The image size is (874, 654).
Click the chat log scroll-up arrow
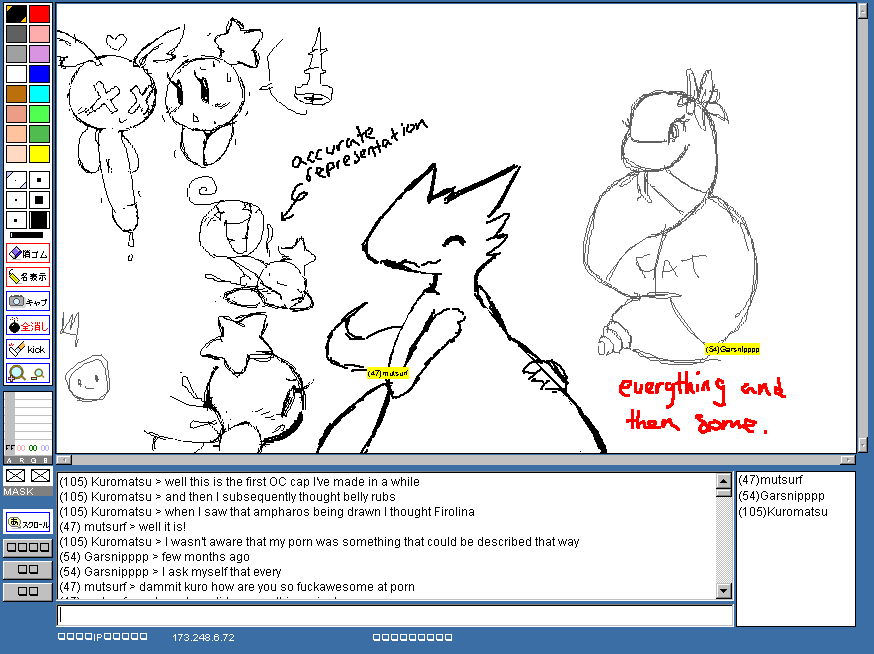click(x=724, y=481)
